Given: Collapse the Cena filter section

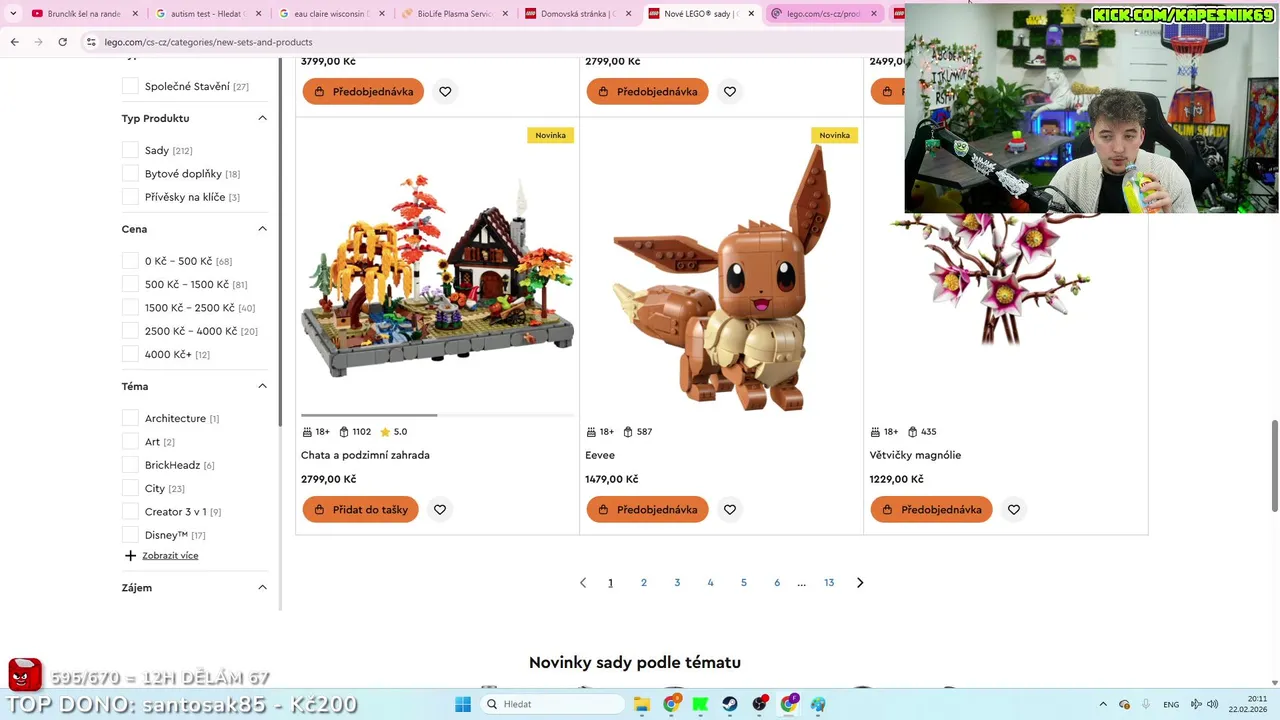Looking at the screenshot, I should coord(262,229).
